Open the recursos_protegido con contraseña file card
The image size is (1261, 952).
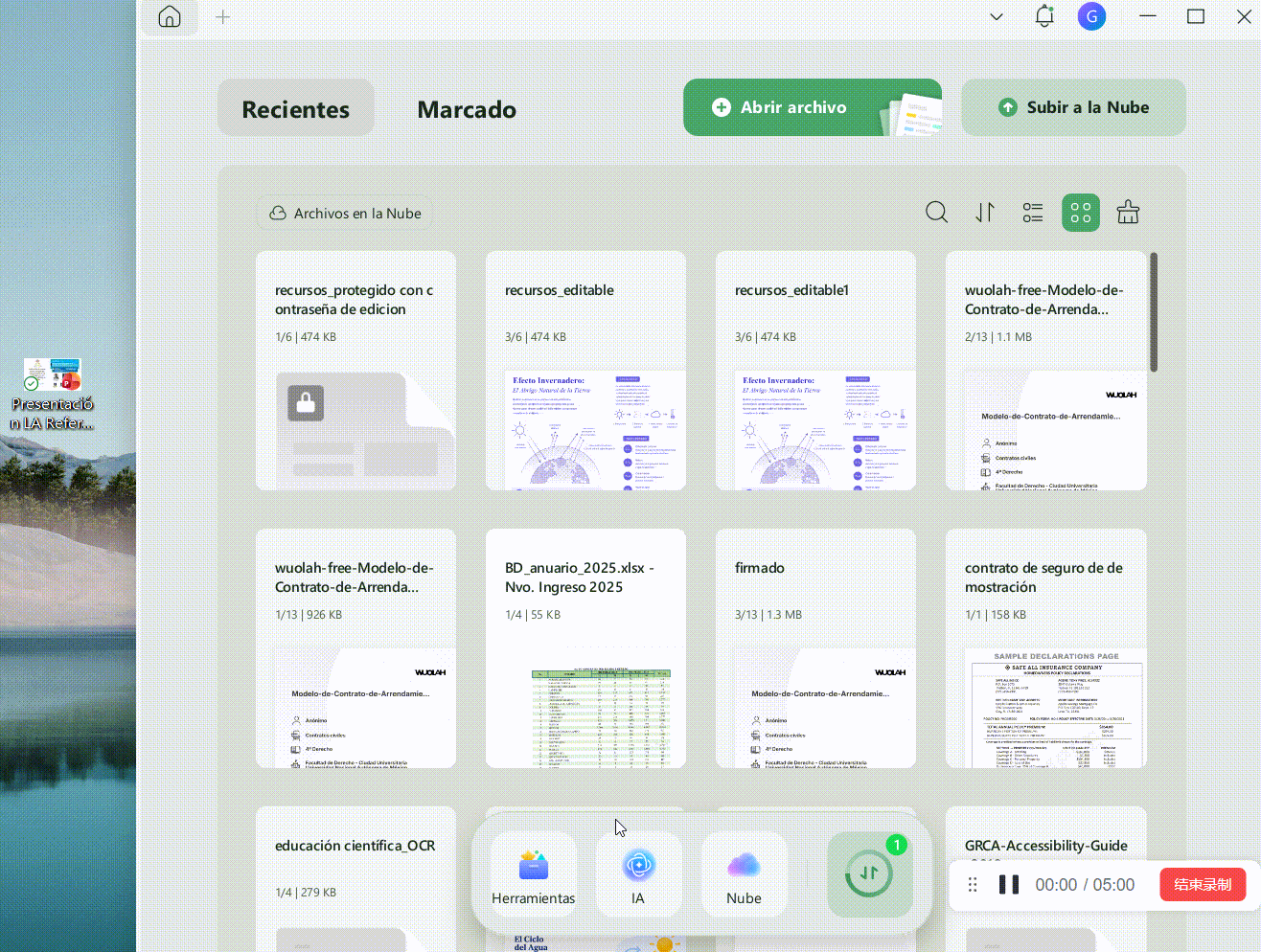356,371
